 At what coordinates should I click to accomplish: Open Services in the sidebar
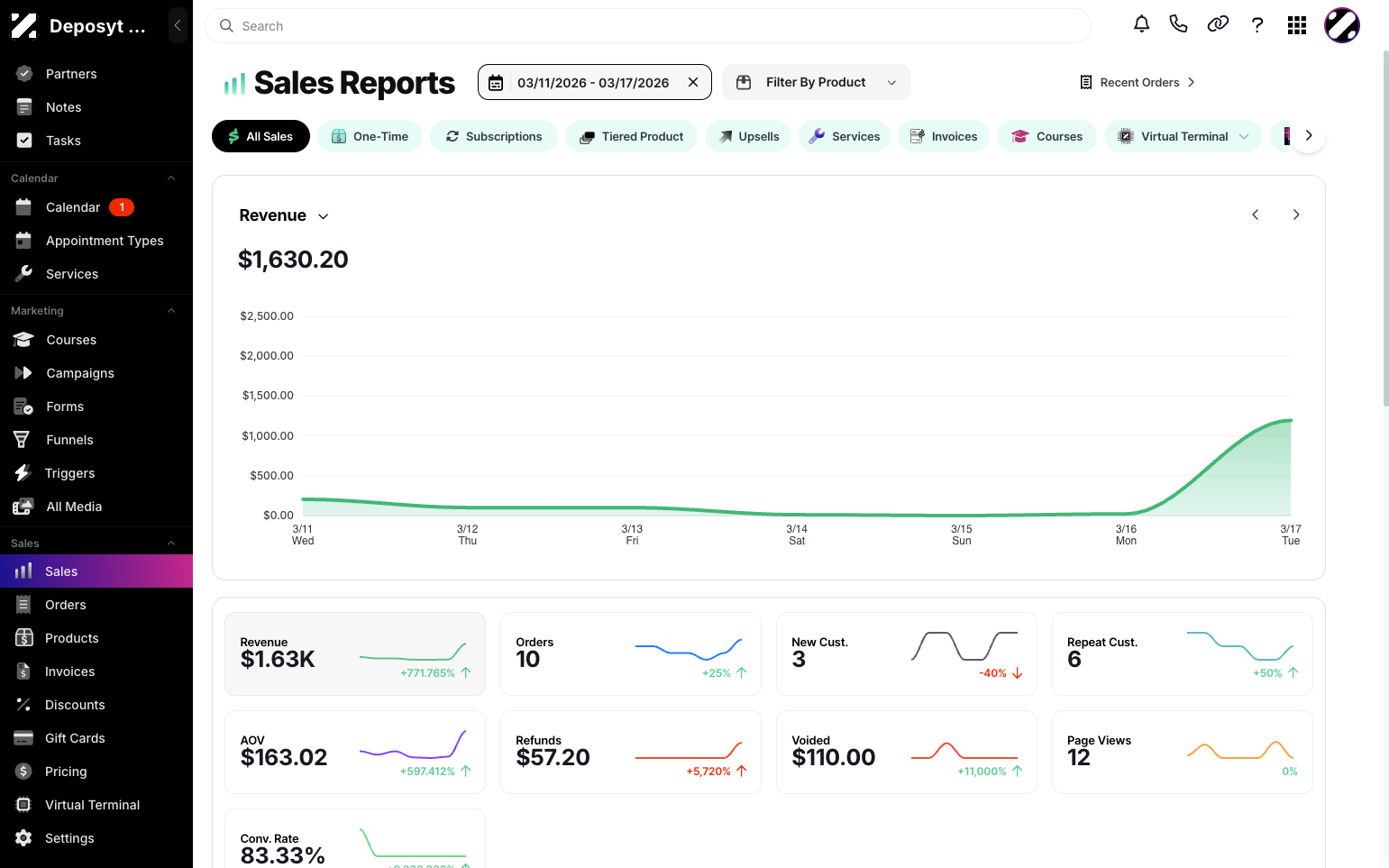coord(96,274)
